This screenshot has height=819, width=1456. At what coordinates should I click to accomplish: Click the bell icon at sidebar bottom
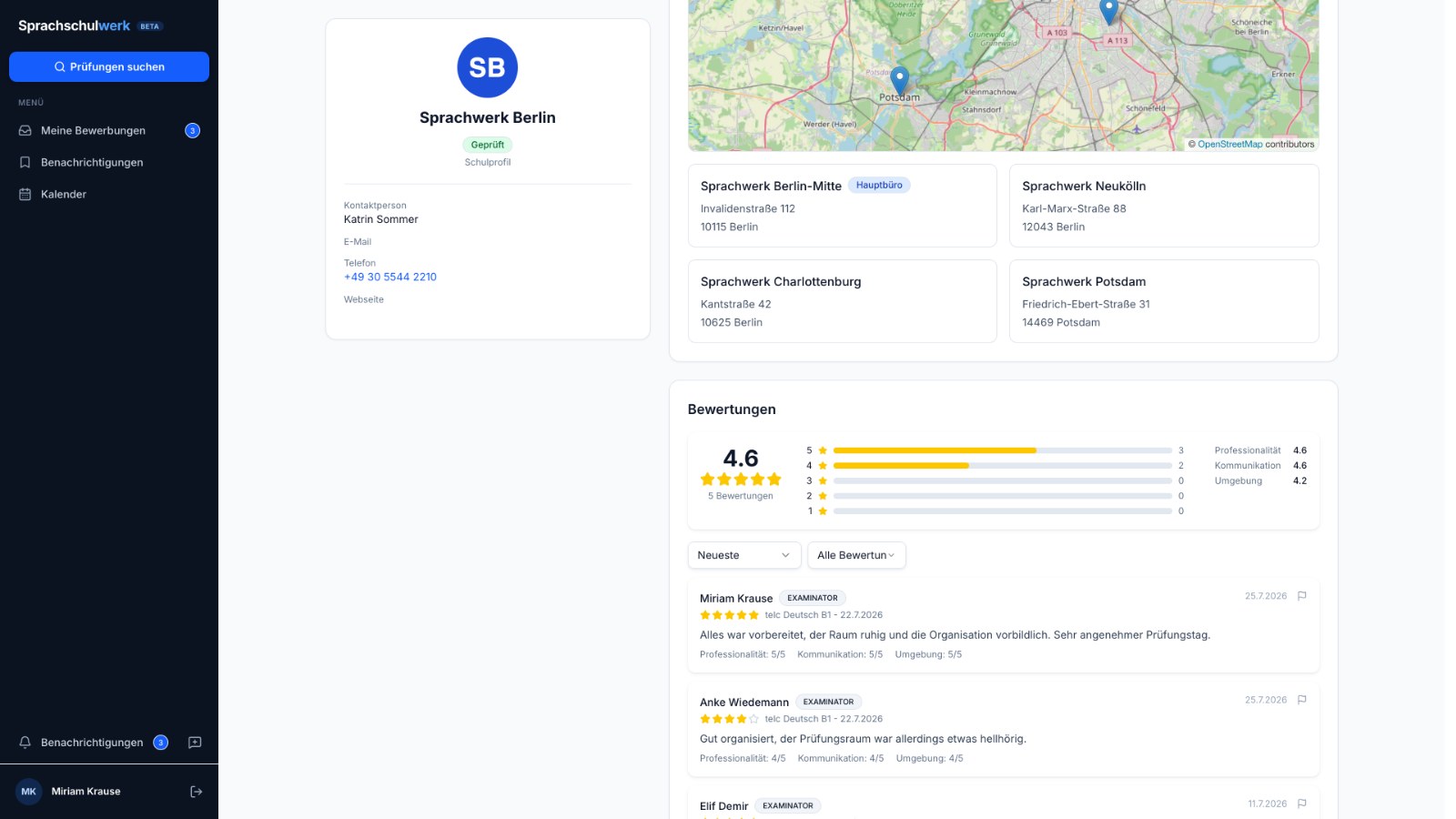tap(25, 743)
